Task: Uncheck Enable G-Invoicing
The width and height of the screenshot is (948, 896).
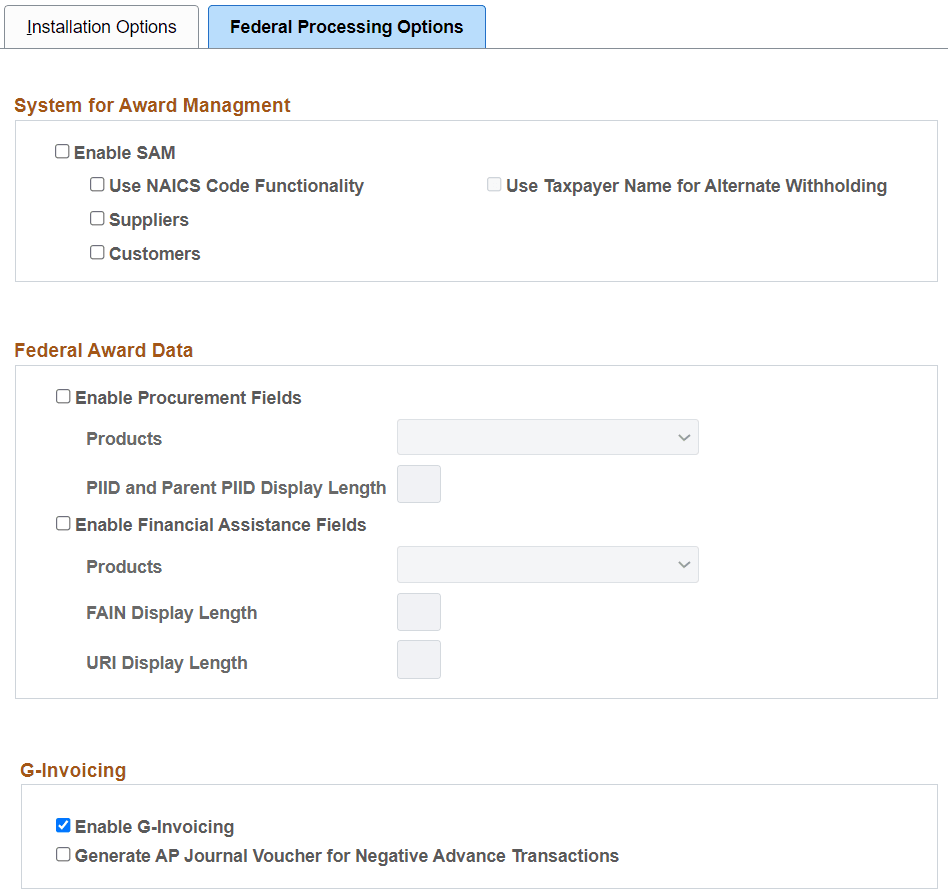Action: click(x=63, y=824)
